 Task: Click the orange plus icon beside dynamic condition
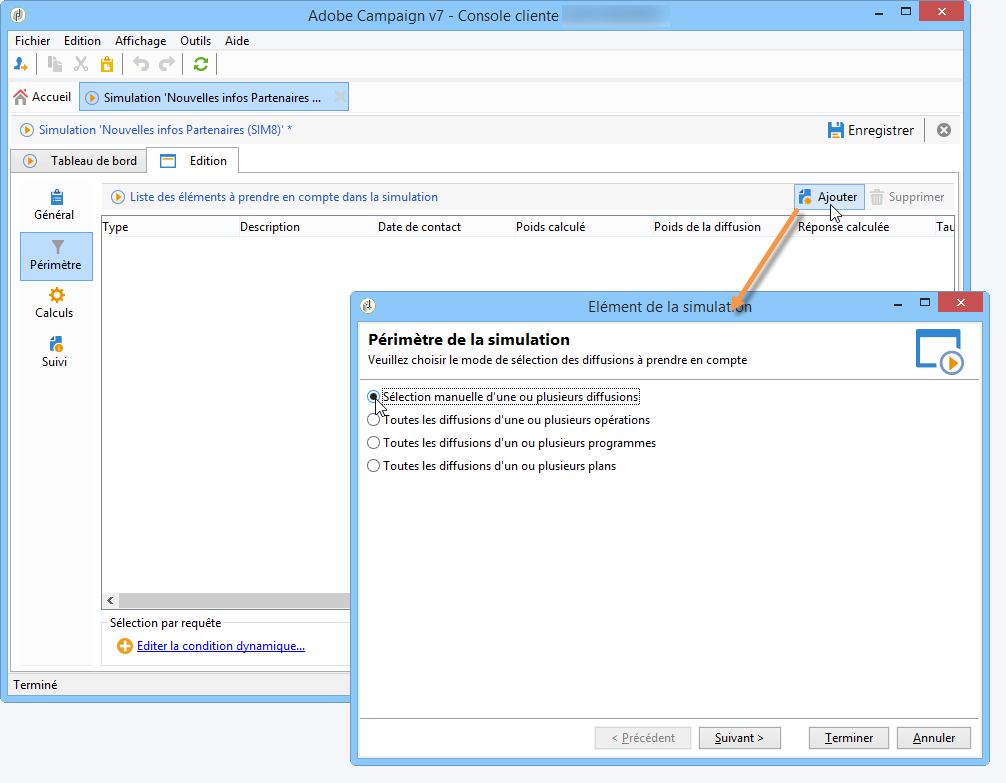(124, 646)
